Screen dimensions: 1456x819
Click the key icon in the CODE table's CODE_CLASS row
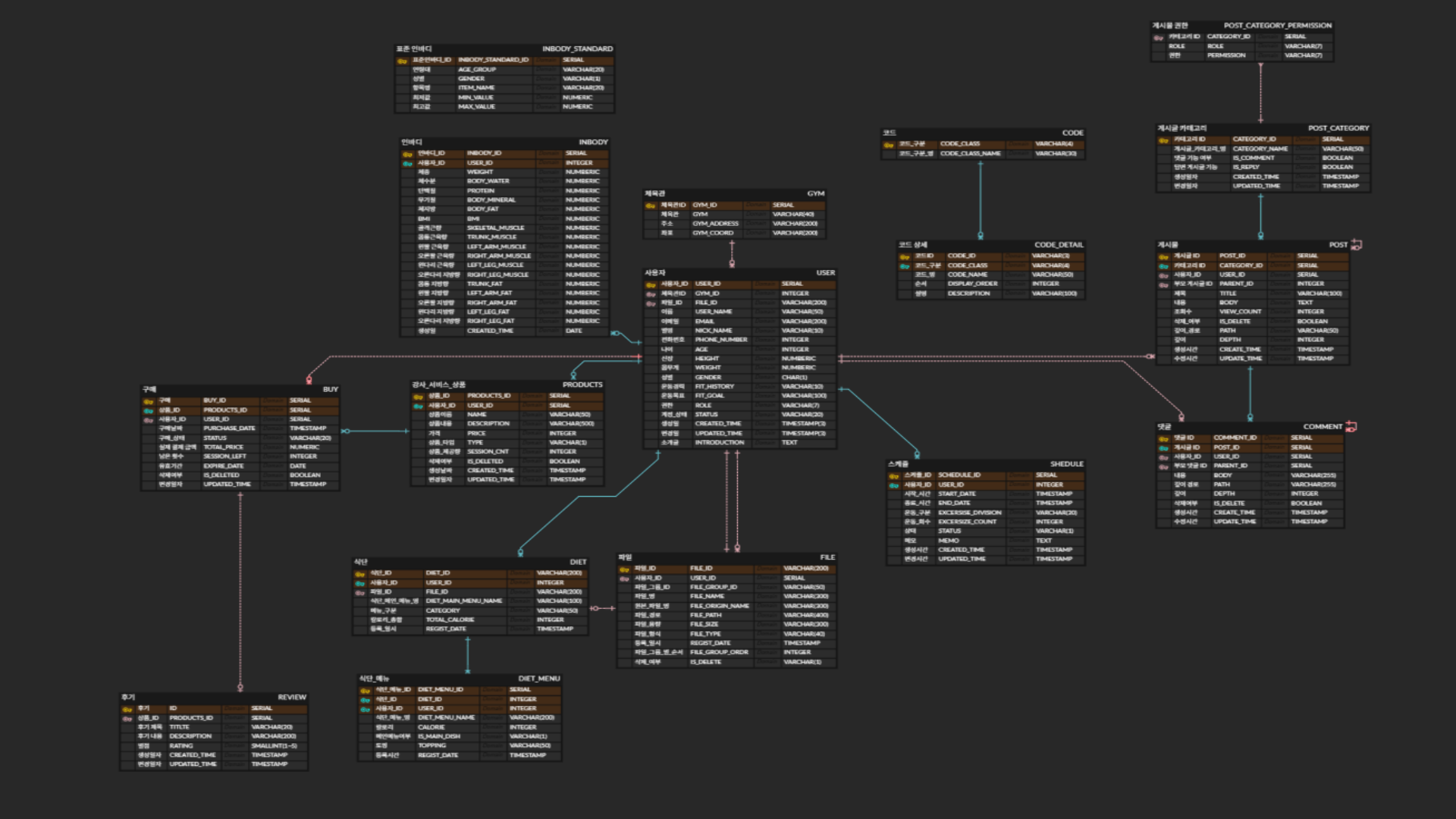pos(888,144)
